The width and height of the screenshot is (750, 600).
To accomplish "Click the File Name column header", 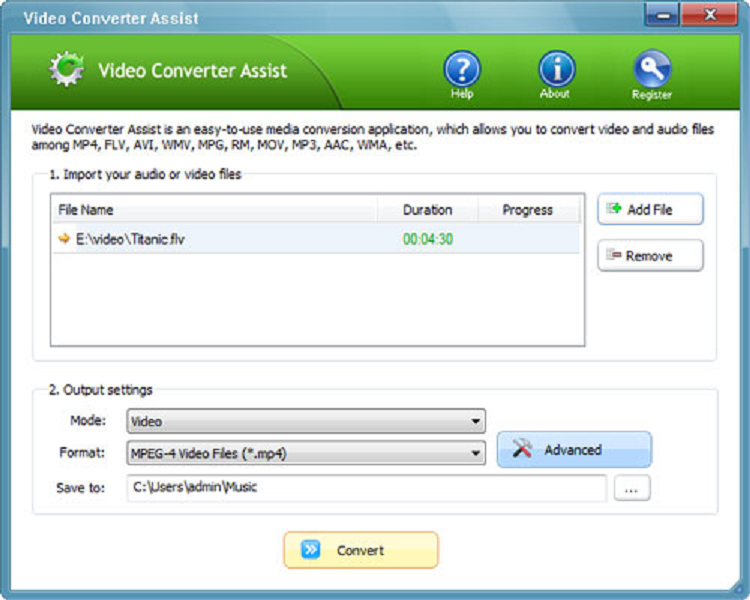I will (x=215, y=210).
